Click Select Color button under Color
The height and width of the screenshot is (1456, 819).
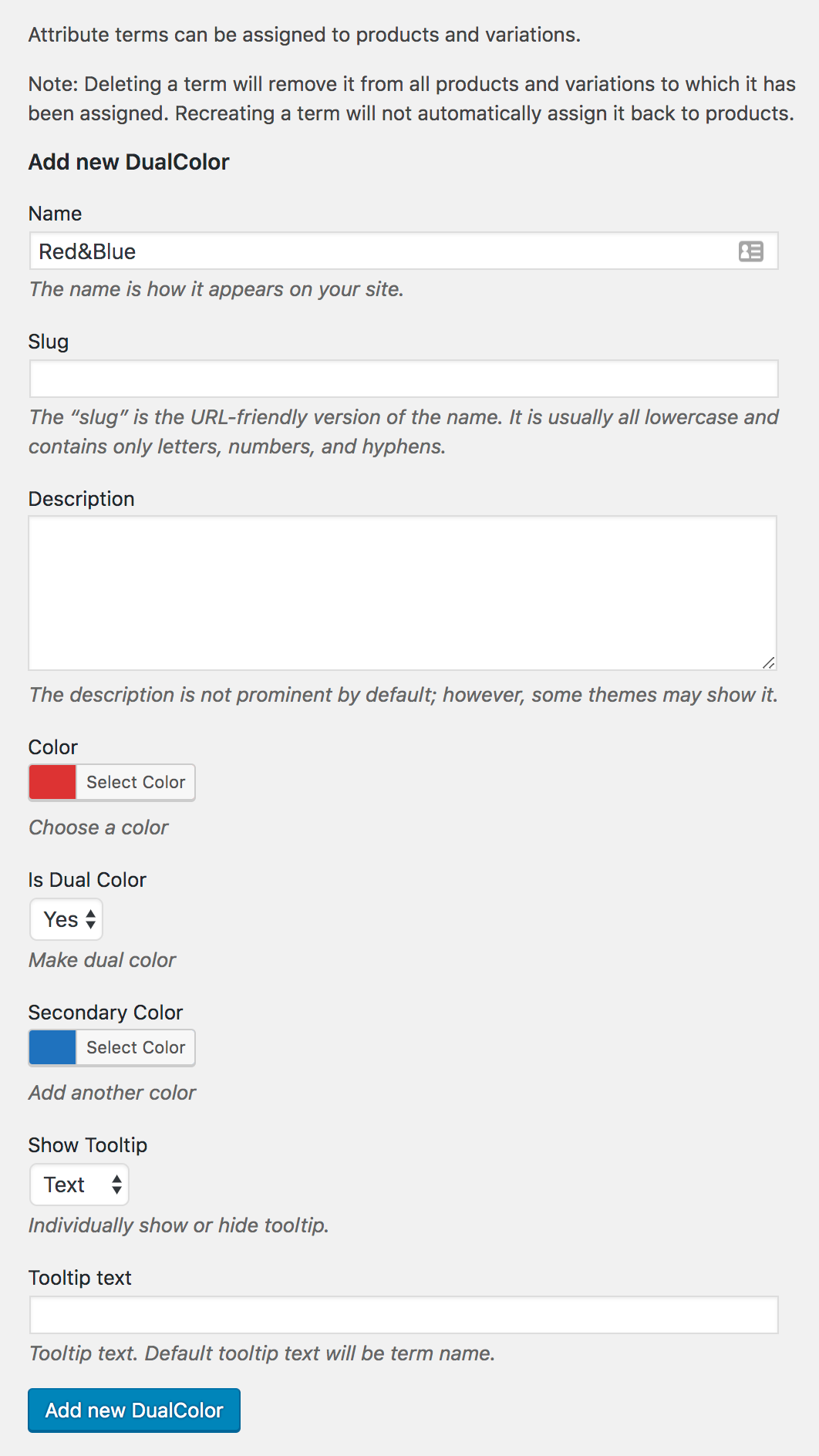[136, 782]
